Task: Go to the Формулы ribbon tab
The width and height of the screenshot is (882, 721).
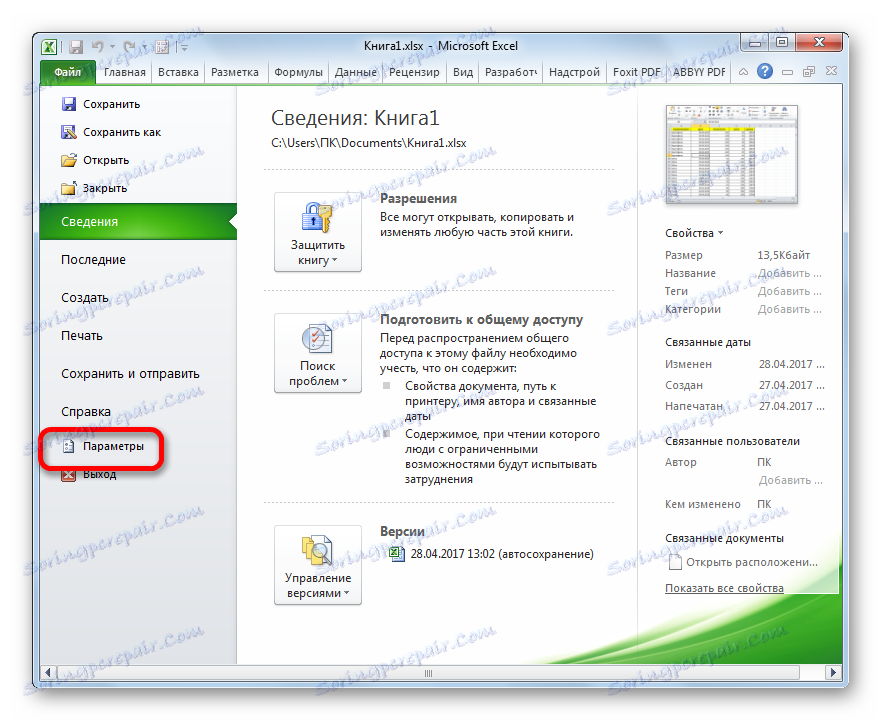Action: [x=298, y=72]
